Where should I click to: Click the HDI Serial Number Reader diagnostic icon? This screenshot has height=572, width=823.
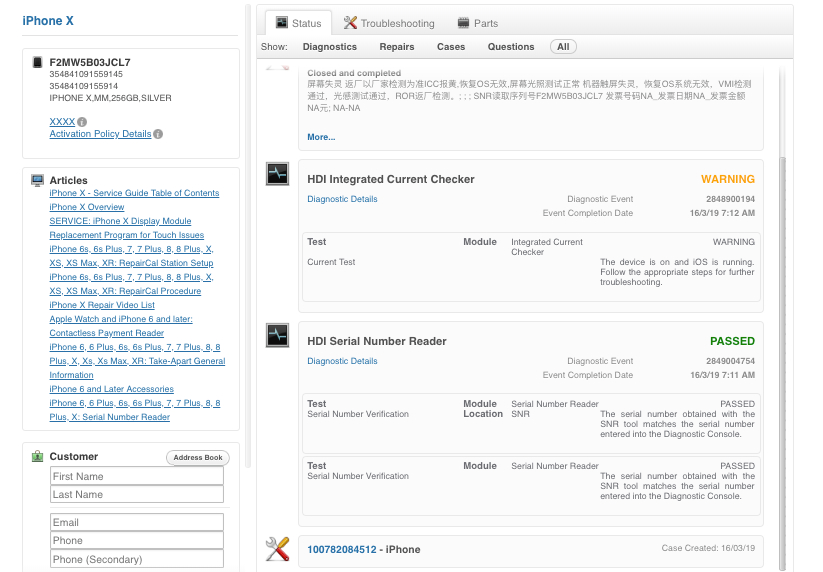point(277,335)
